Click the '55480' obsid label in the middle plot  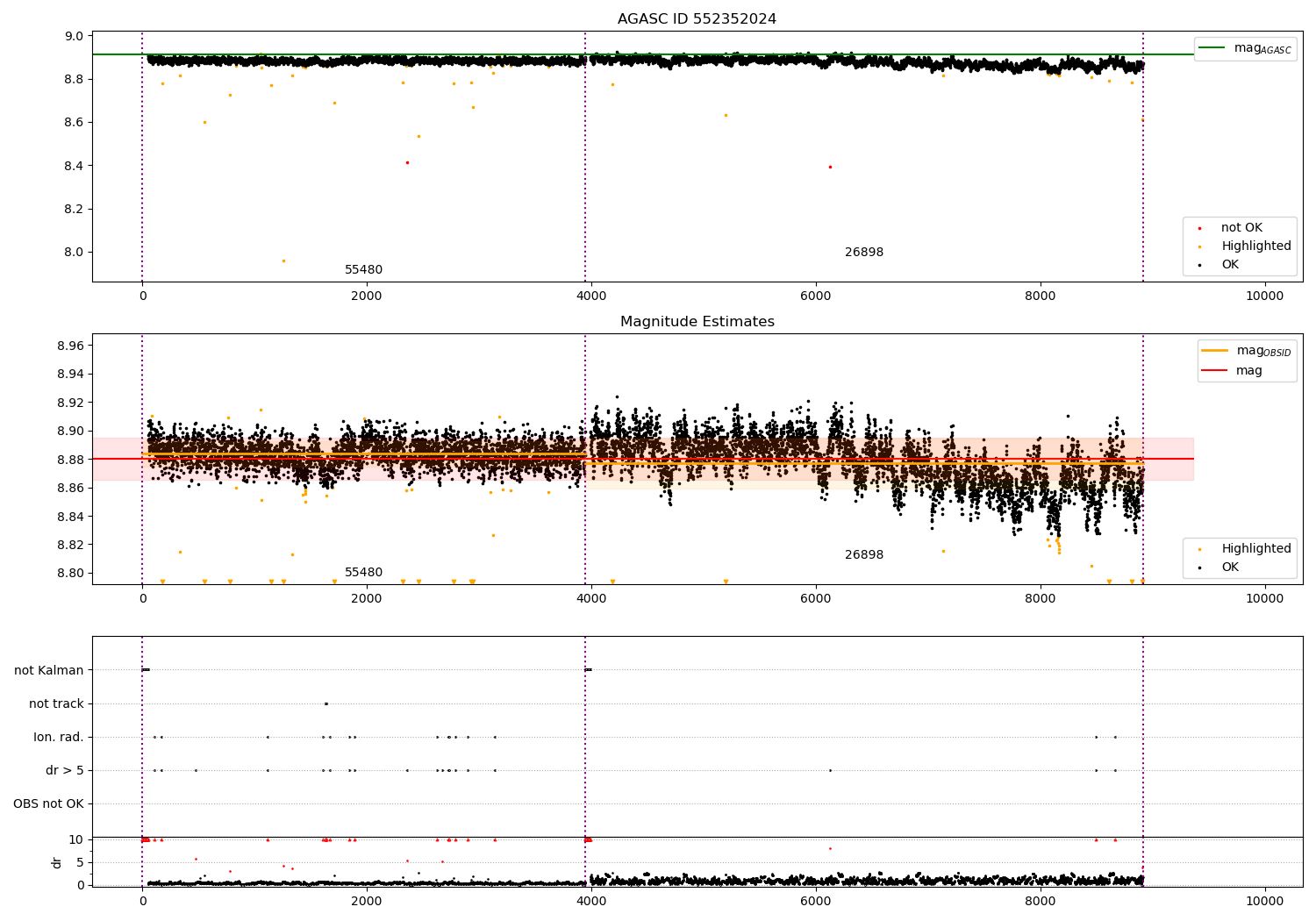[x=363, y=573]
